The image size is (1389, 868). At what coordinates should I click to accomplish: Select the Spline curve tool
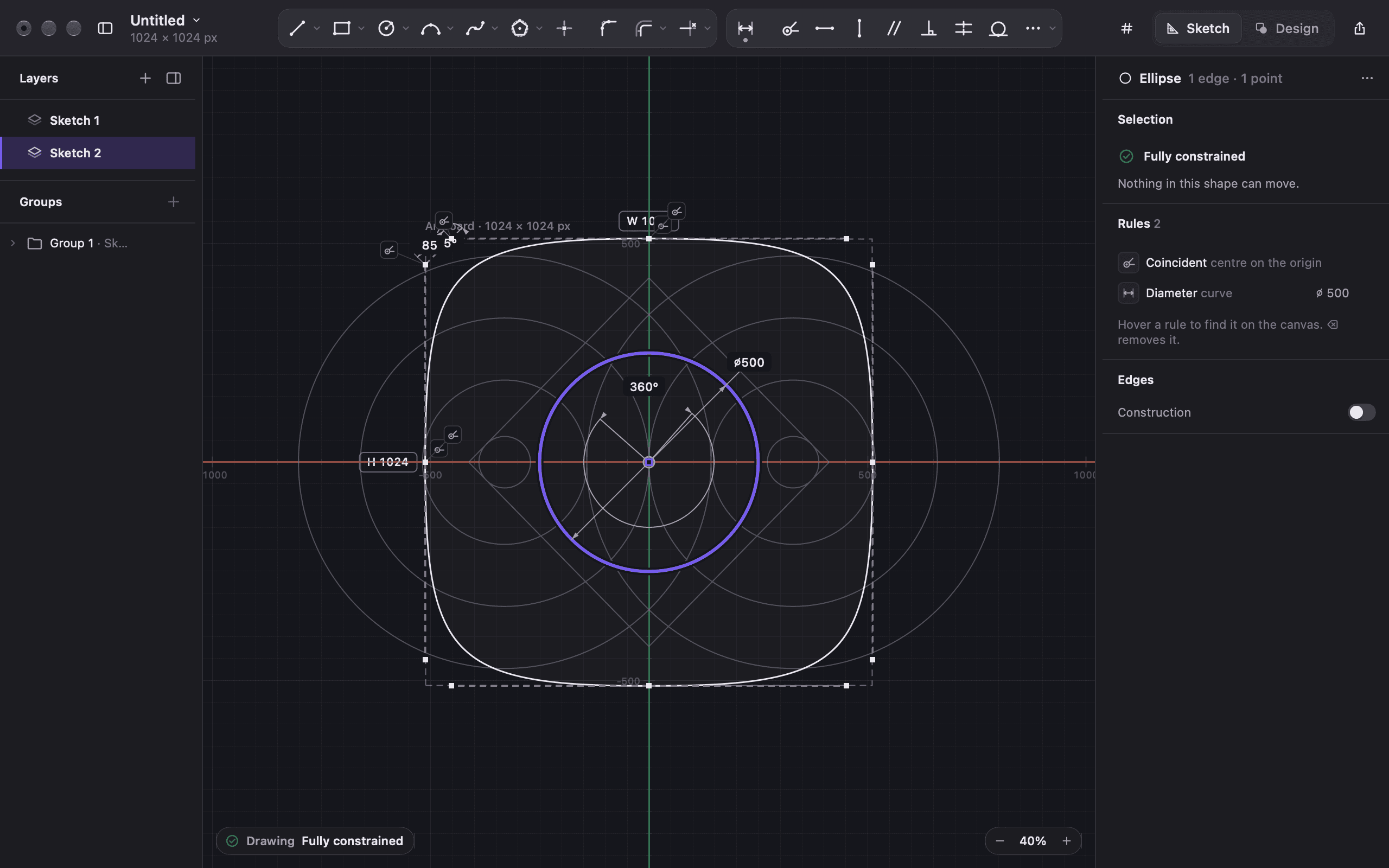pyautogui.click(x=475, y=28)
